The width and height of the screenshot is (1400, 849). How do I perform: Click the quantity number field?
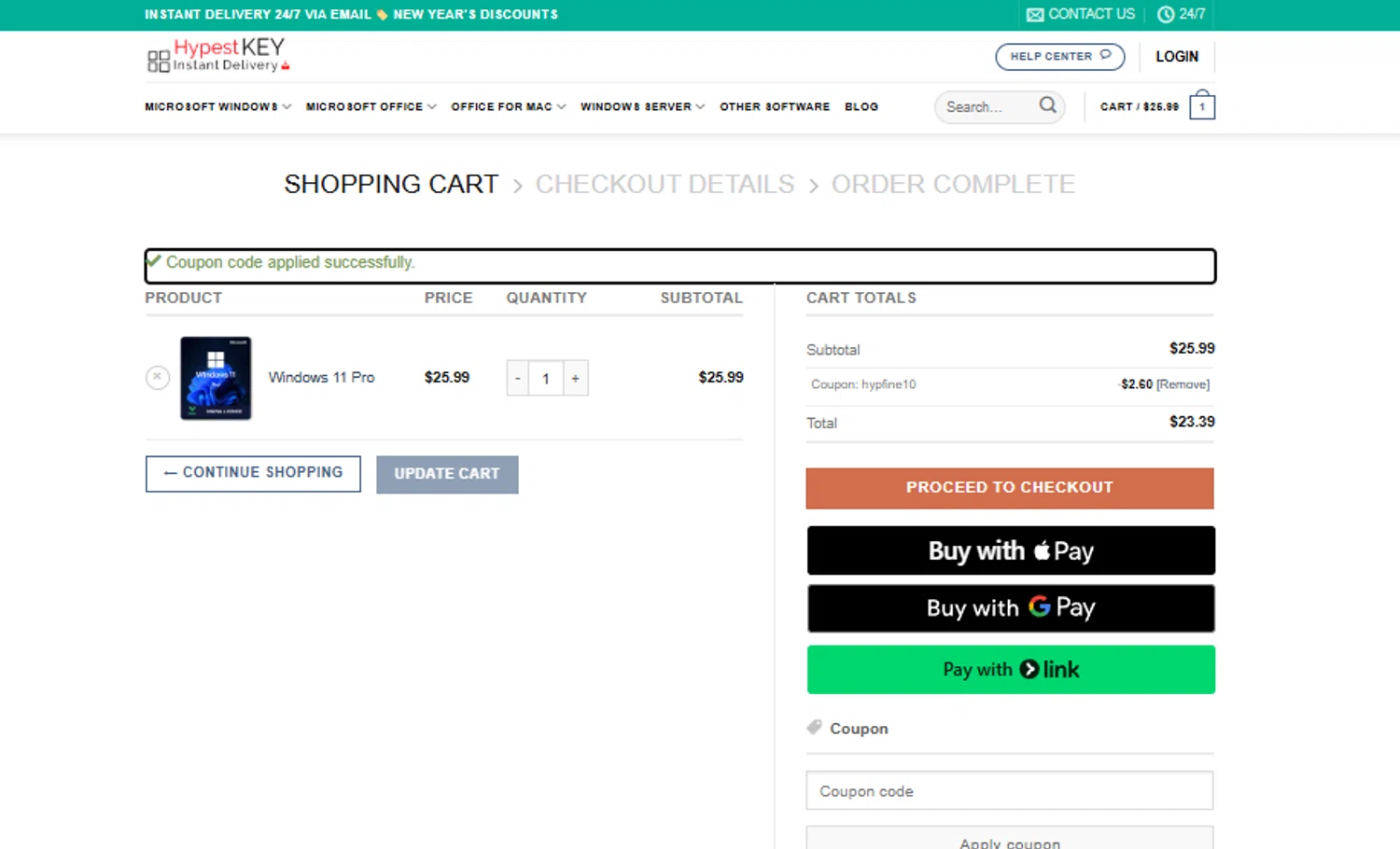click(546, 378)
